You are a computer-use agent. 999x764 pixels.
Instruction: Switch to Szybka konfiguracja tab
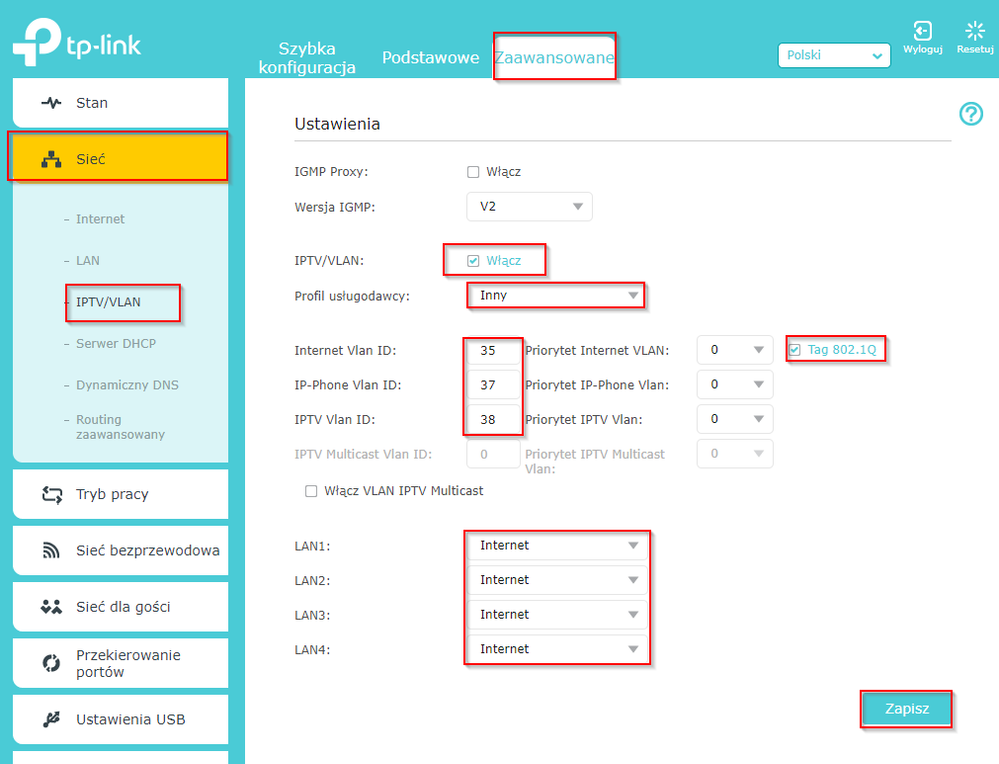pos(307,58)
